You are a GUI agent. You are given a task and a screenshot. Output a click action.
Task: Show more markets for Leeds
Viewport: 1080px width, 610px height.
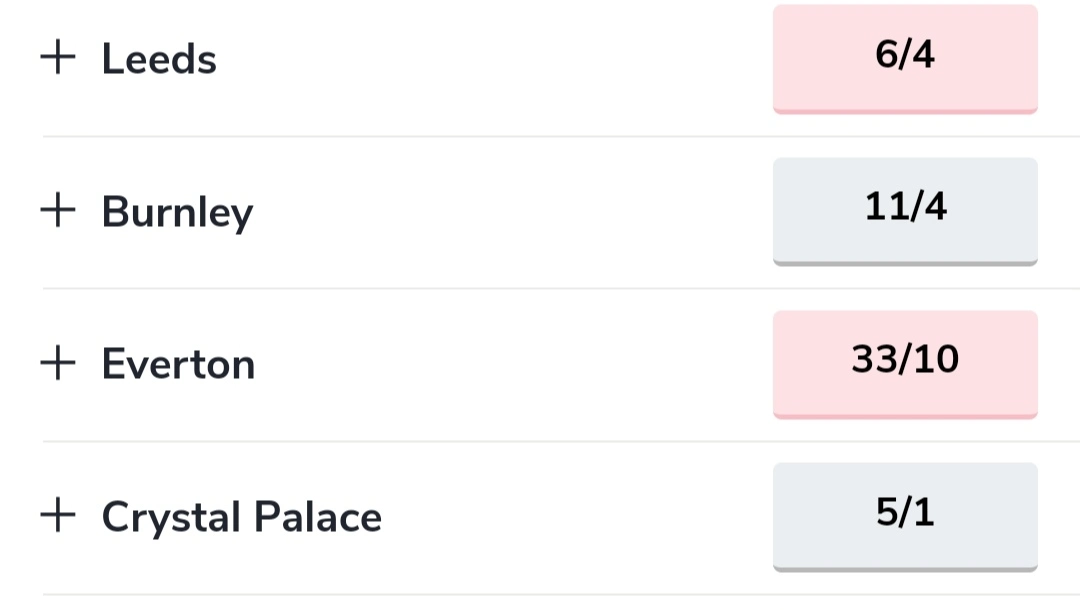point(58,58)
